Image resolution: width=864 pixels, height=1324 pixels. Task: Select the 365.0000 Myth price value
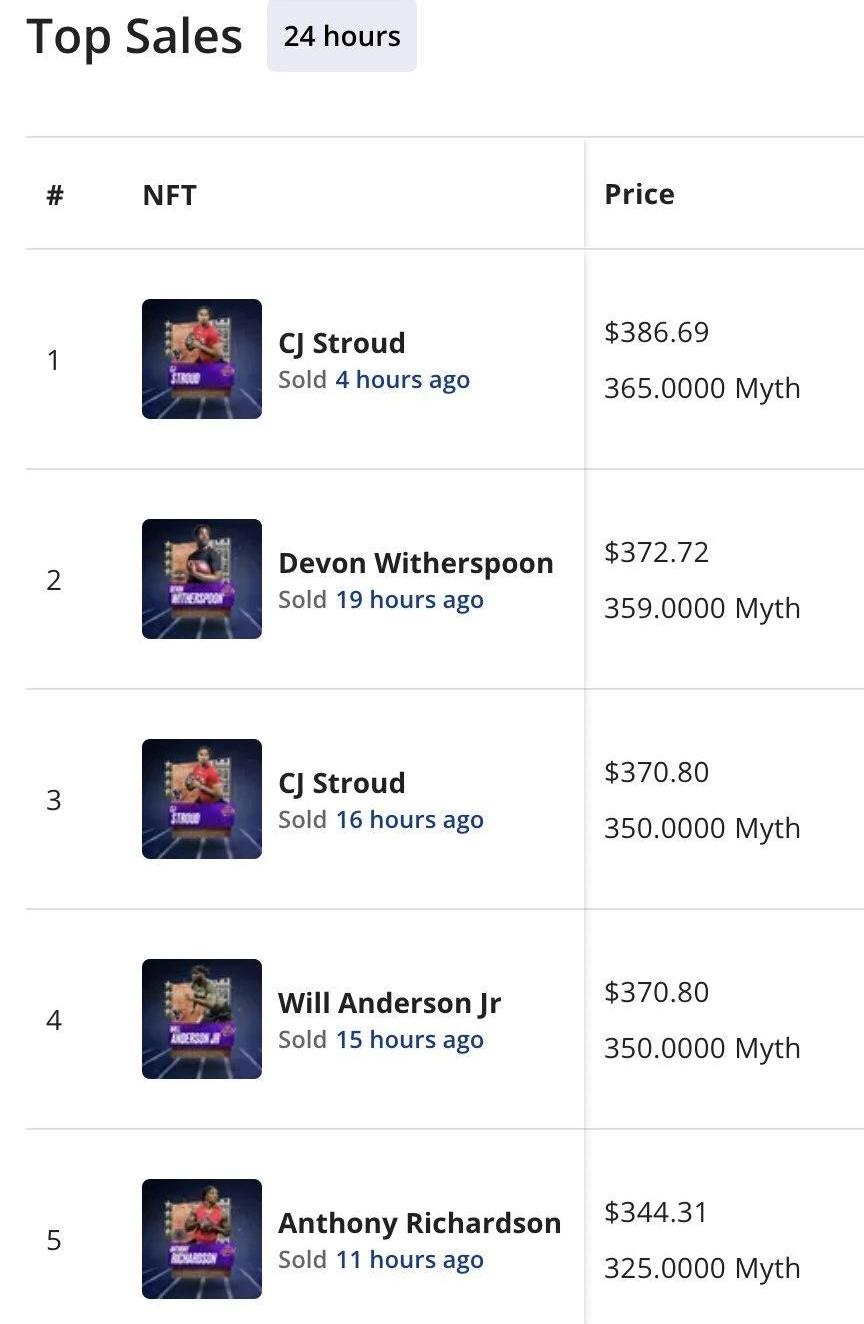point(701,388)
